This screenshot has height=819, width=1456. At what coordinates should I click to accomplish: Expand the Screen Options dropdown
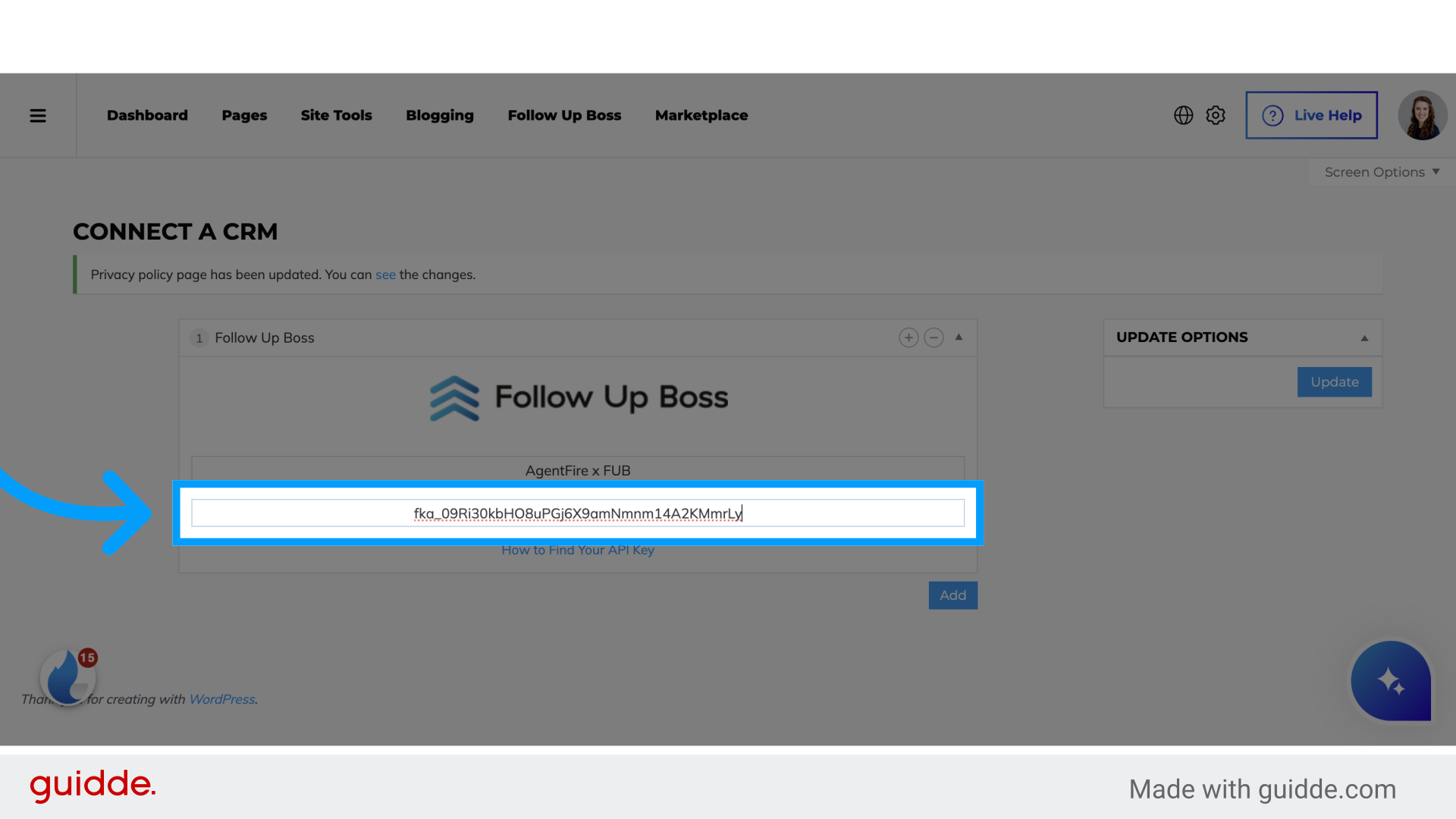1382,172
